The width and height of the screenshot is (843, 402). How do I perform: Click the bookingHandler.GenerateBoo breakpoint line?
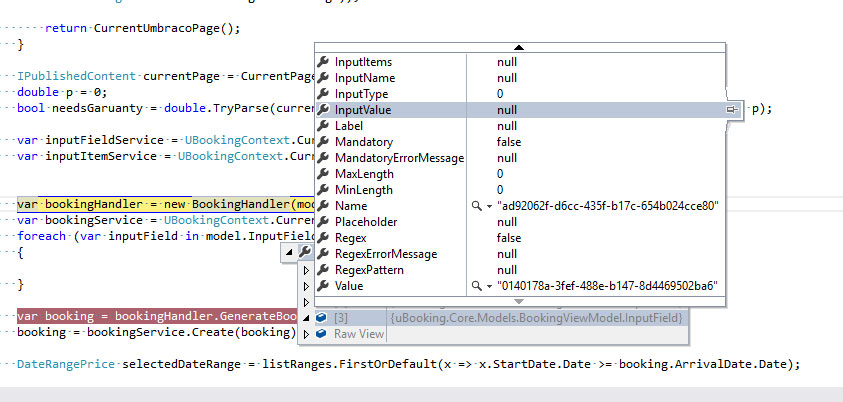tap(156, 316)
